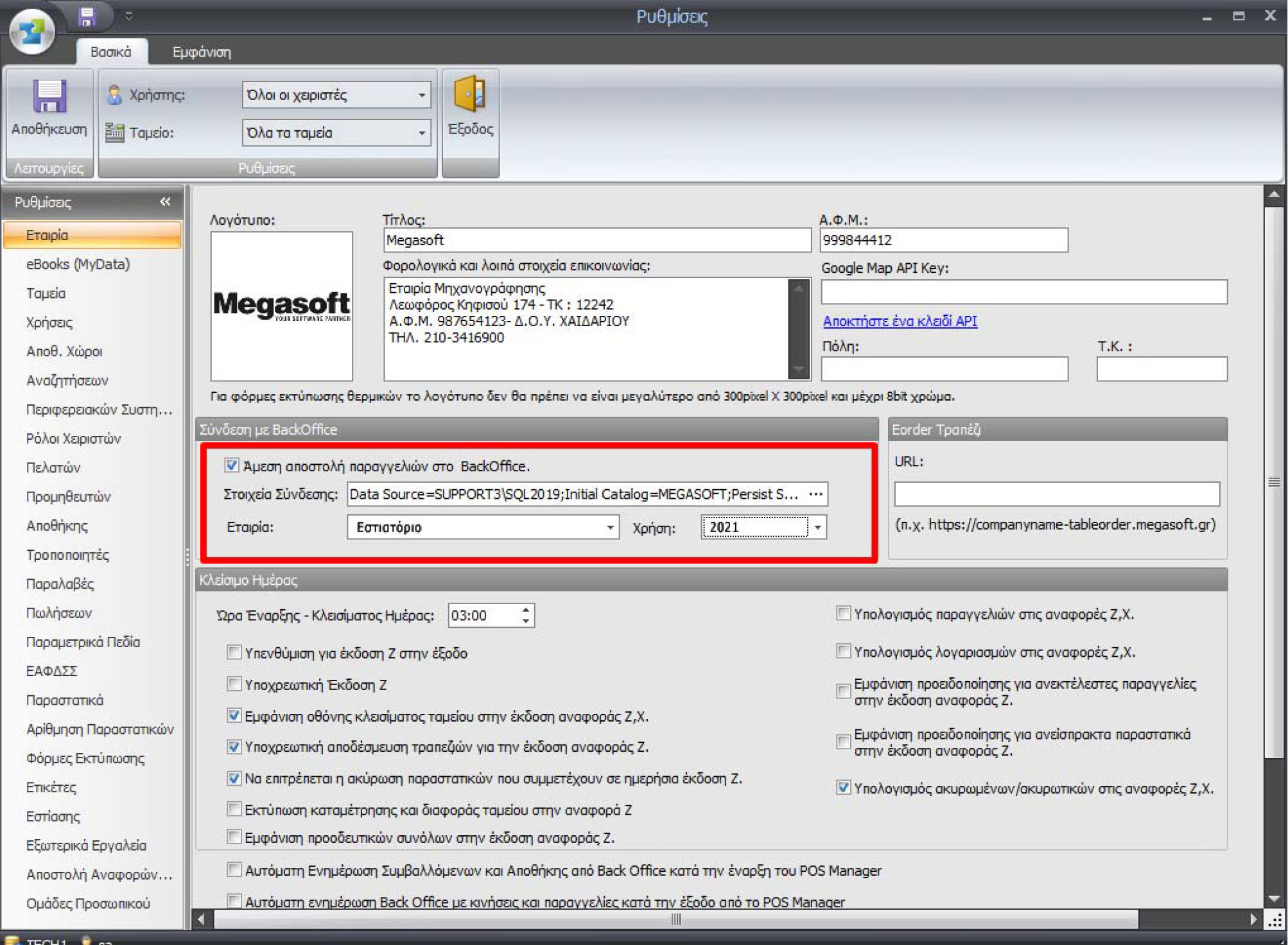Click the quick-access save icon in title bar
Viewport: 1288px width, 945px height.
[87, 16]
